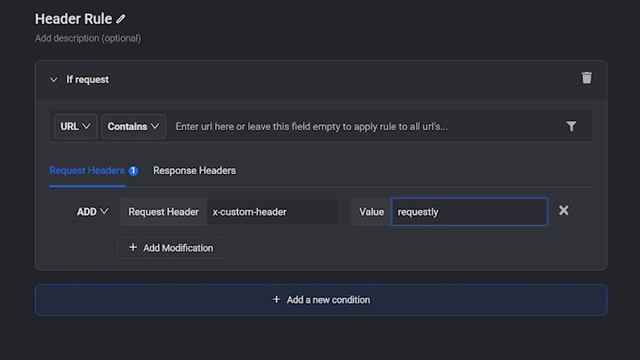The image size is (640, 360).
Task: Click the Header Rule title text
Action: pyautogui.click(x=73, y=19)
